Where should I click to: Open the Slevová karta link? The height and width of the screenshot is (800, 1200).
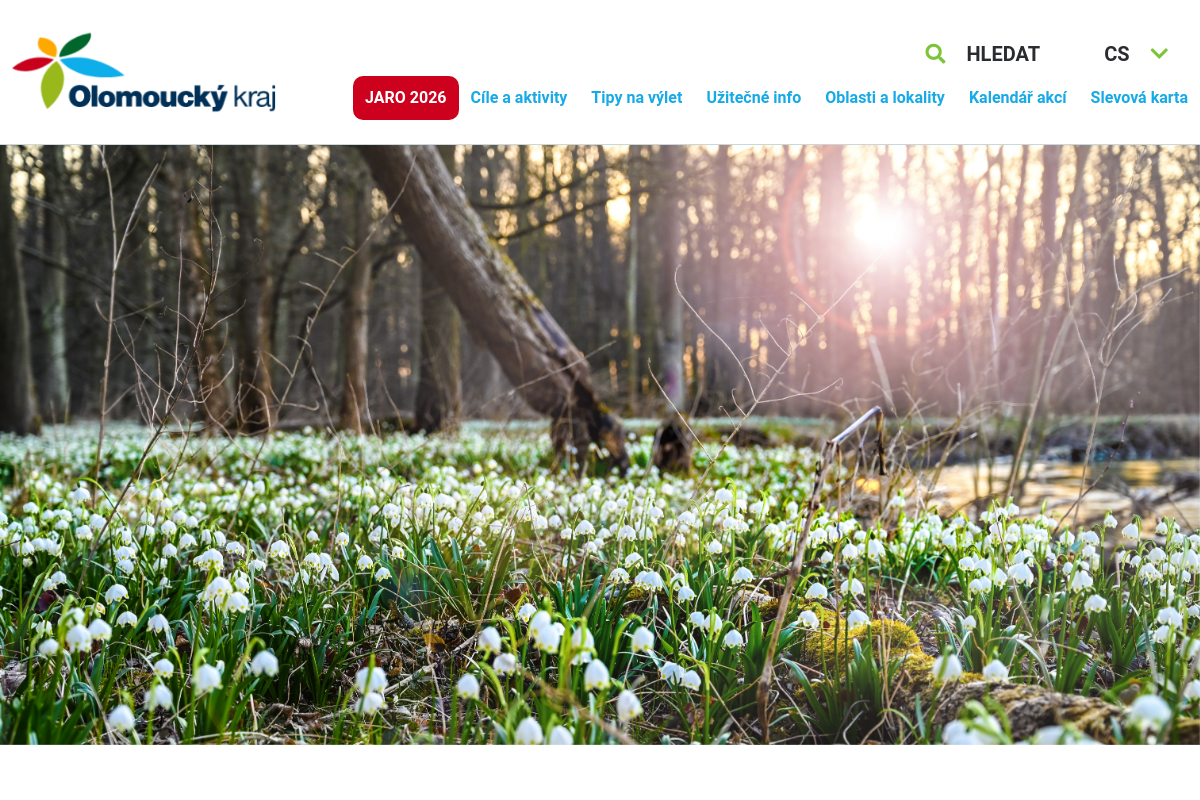[1139, 98]
